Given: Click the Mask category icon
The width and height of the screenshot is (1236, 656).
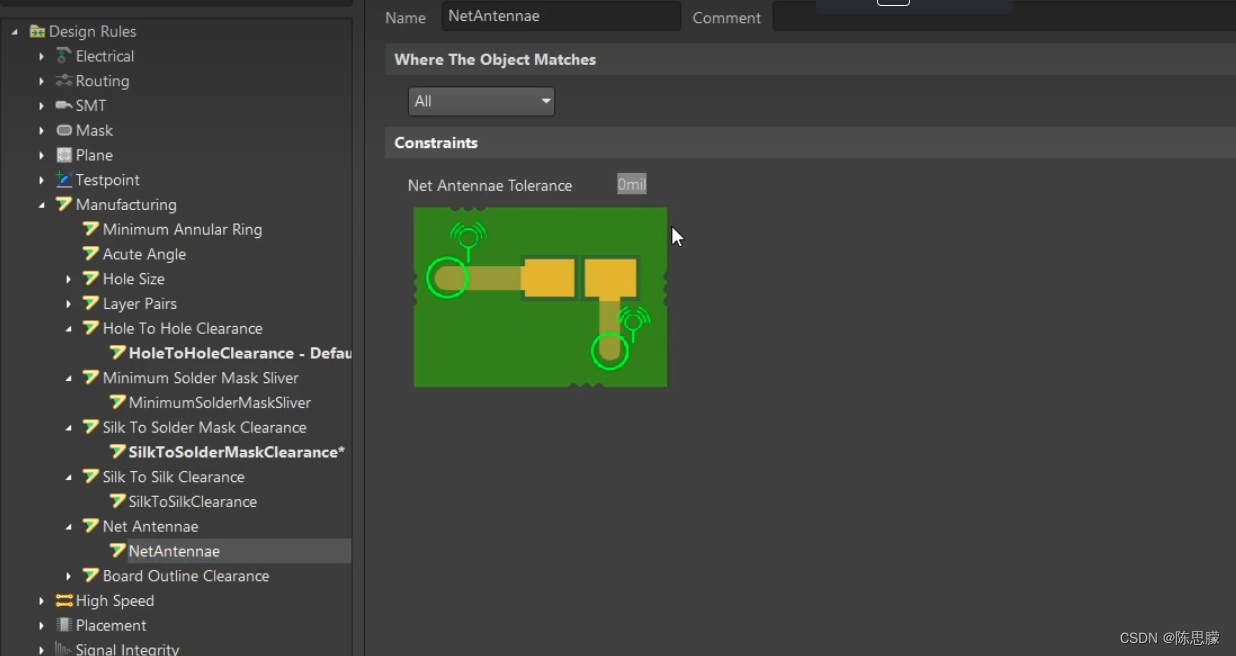Looking at the screenshot, I should click(x=64, y=130).
